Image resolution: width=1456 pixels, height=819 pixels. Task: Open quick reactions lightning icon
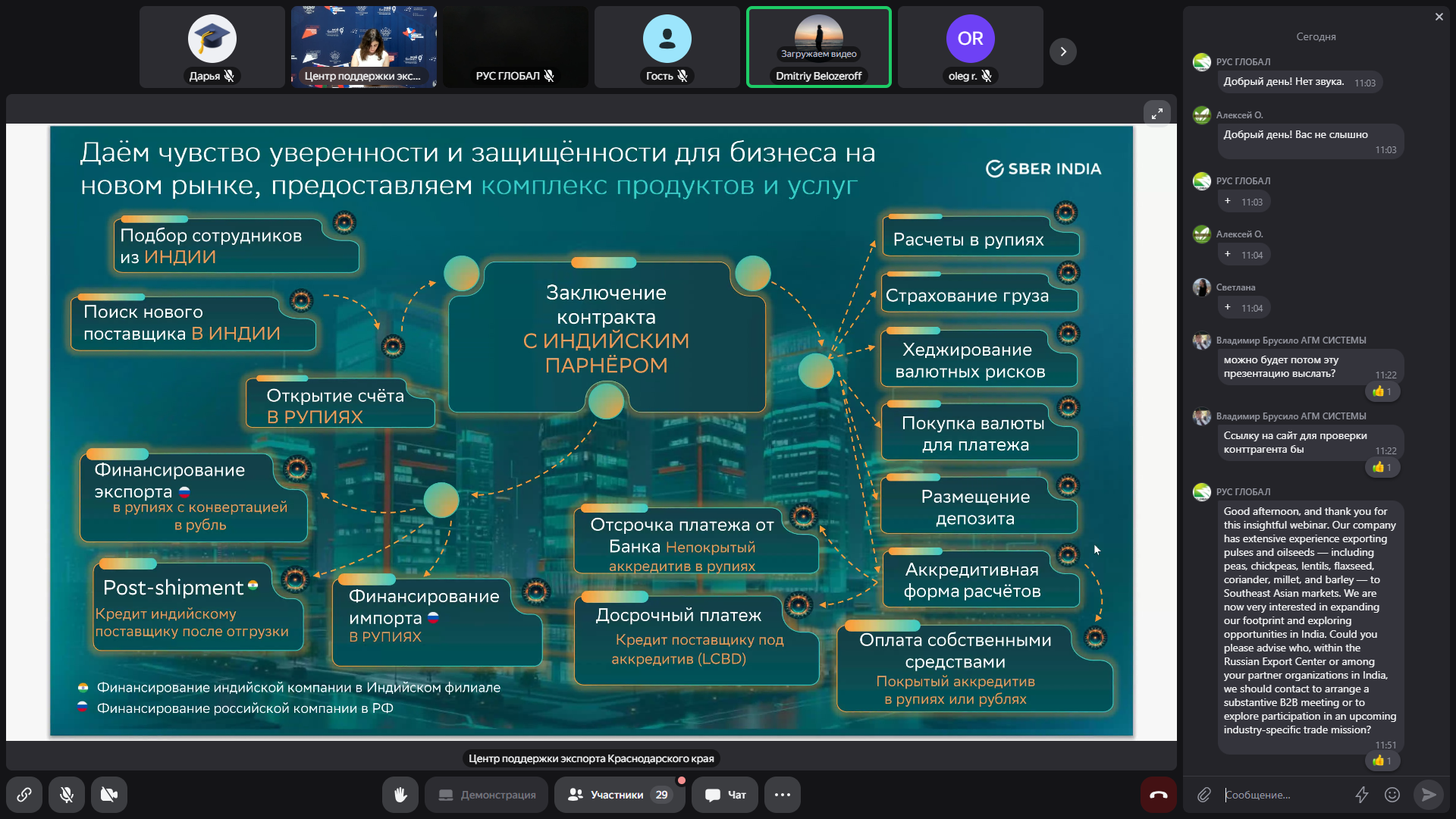point(1362,795)
